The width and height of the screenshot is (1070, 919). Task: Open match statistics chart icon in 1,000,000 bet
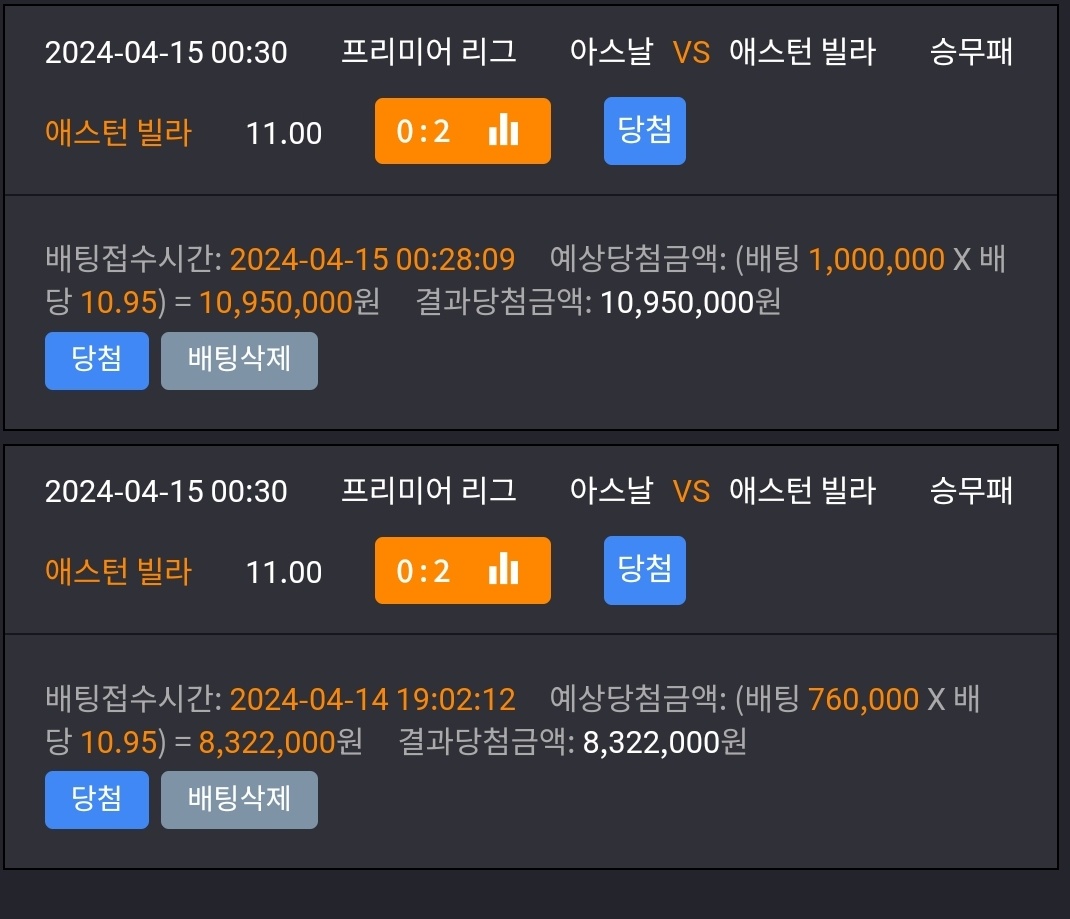click(503, 130)
